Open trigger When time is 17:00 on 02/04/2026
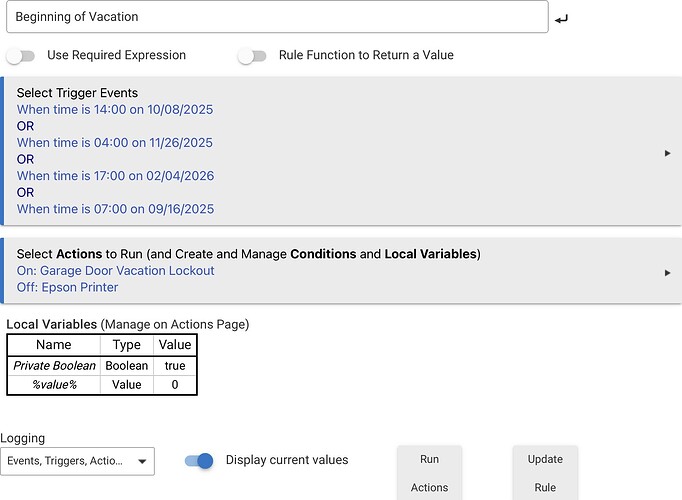Screen dimensions: 682x500 click(115, 176)
